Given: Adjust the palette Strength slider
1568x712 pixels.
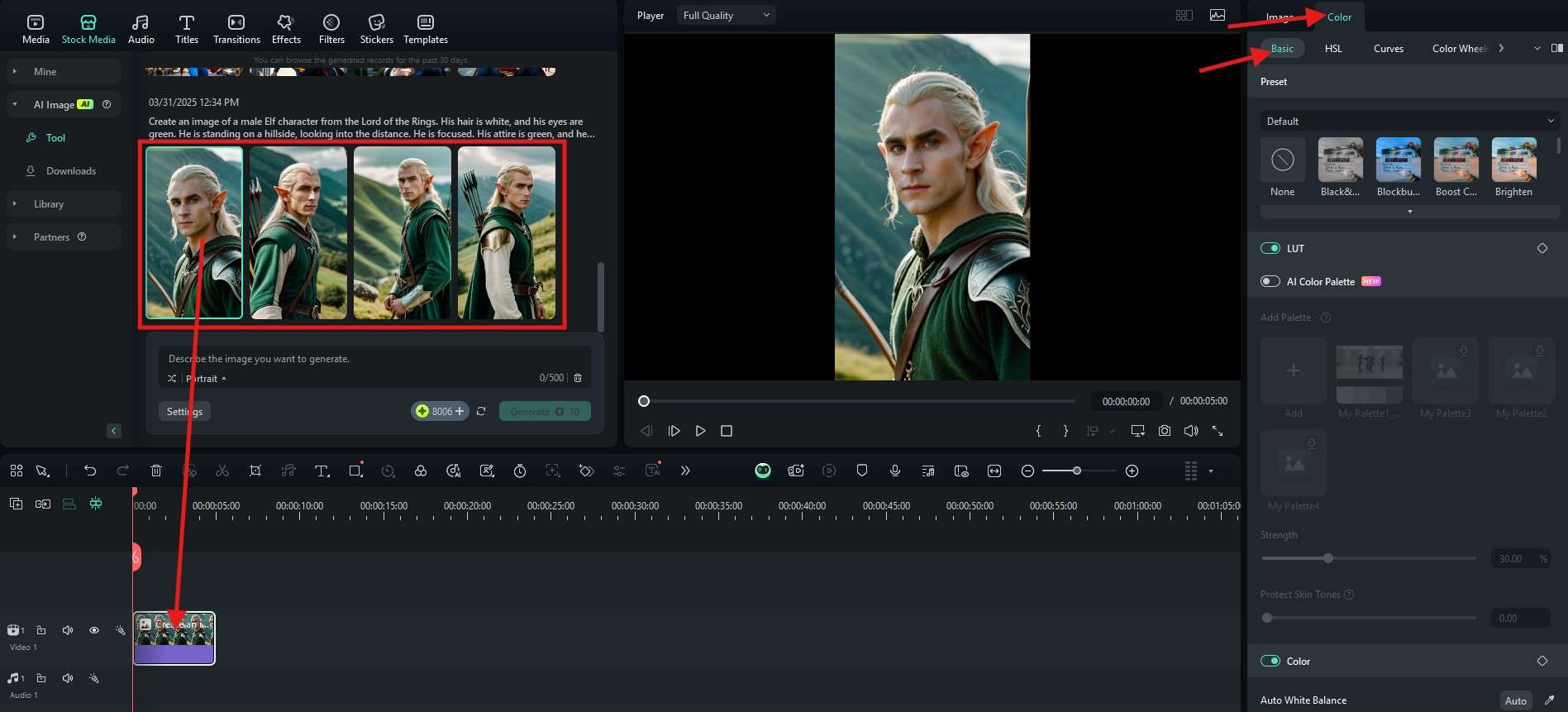Looking at the screenshot, I should pos(1328,558).
